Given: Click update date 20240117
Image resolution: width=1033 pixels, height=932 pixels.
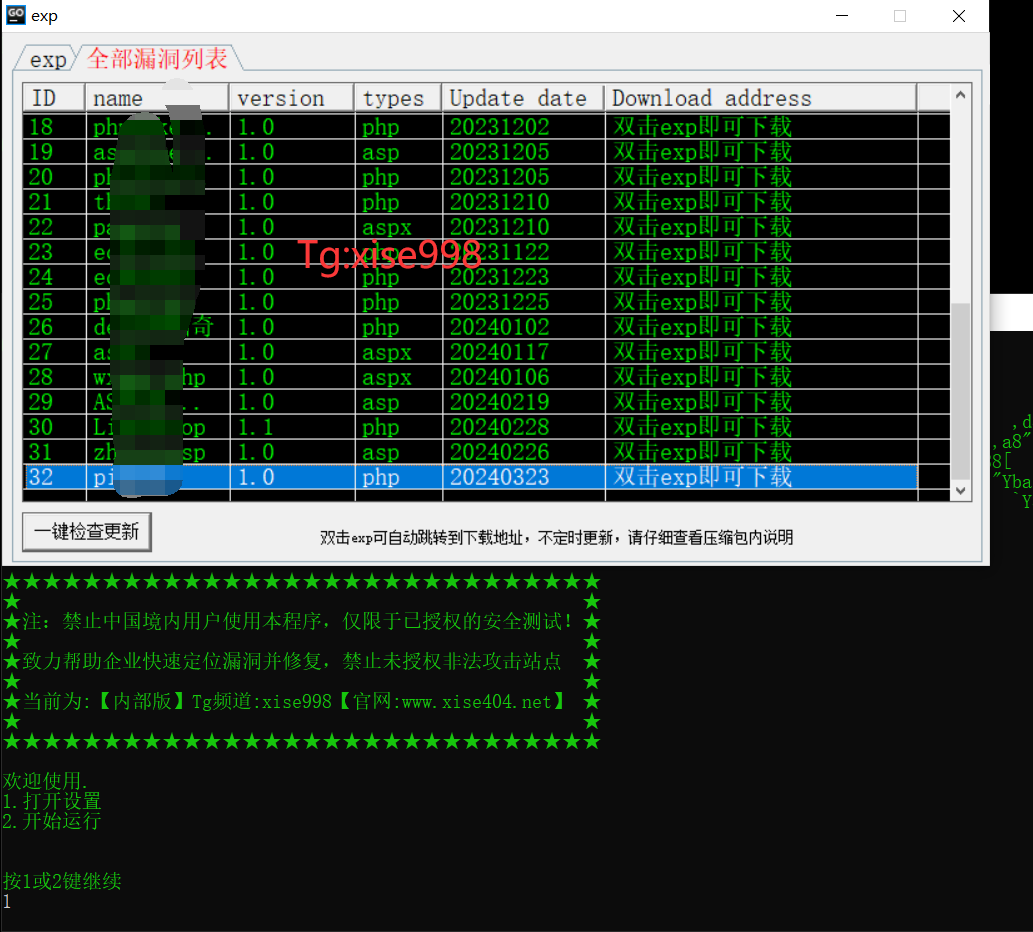Looking at the screenshot, I should [499, 352].
